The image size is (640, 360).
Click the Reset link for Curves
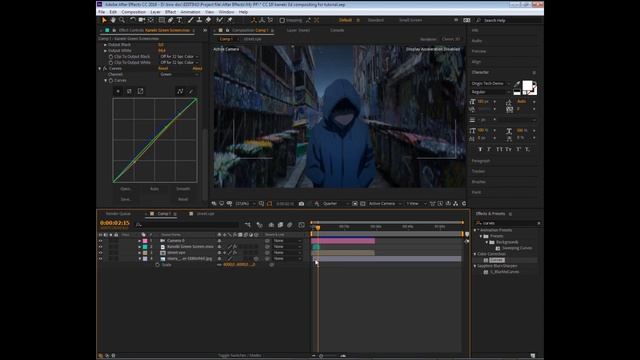(163, 69)
